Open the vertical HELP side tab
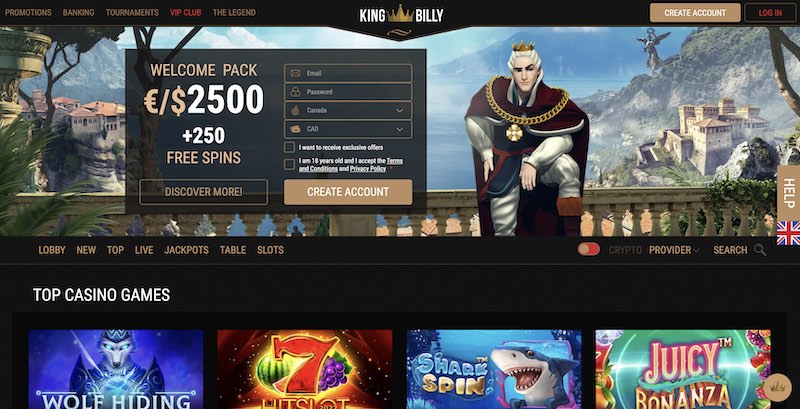 [788, 193]
